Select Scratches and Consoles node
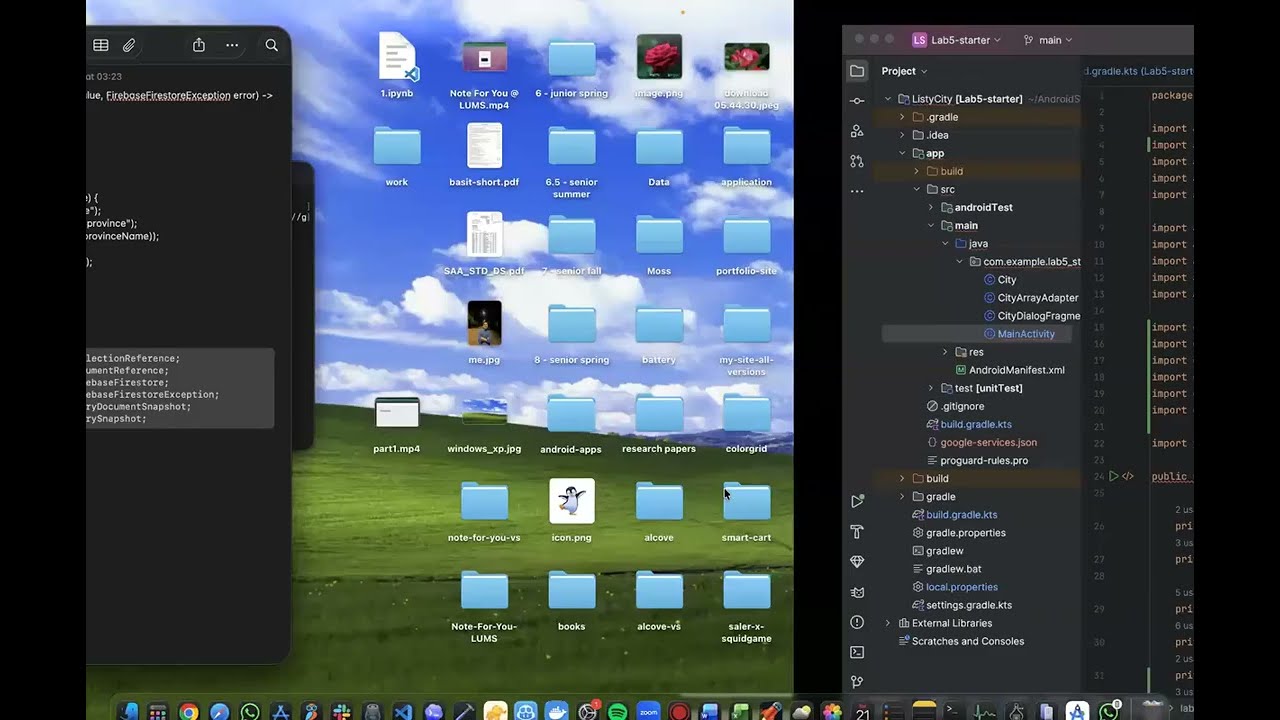 (x=961, y=641)
